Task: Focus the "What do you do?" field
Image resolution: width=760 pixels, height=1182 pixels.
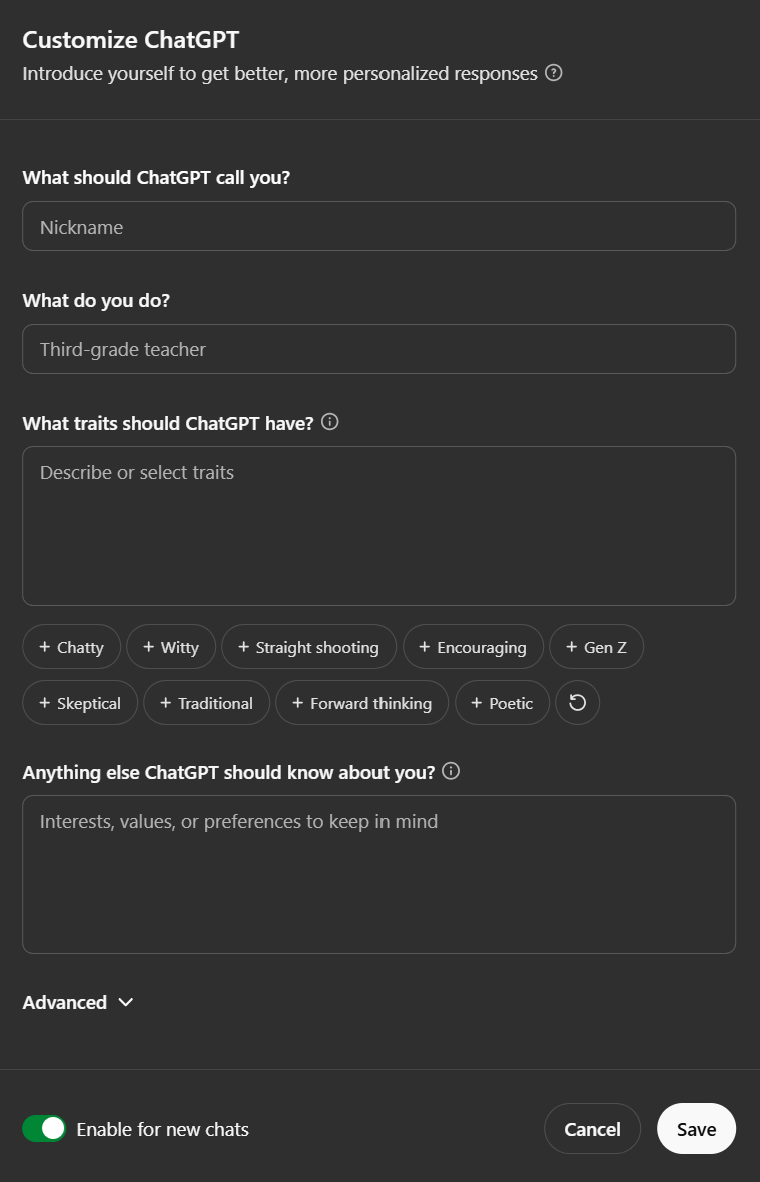Action: point(379,349)
